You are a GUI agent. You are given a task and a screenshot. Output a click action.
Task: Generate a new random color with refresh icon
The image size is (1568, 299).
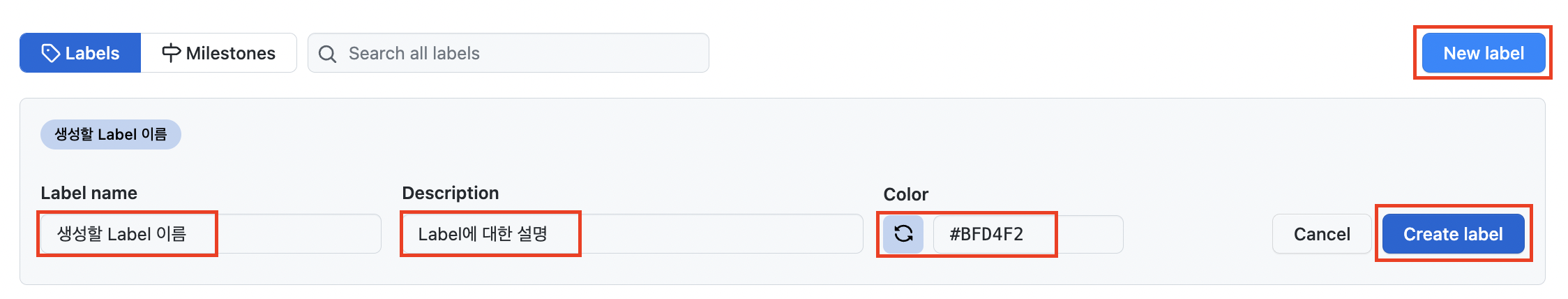point(903,234)
